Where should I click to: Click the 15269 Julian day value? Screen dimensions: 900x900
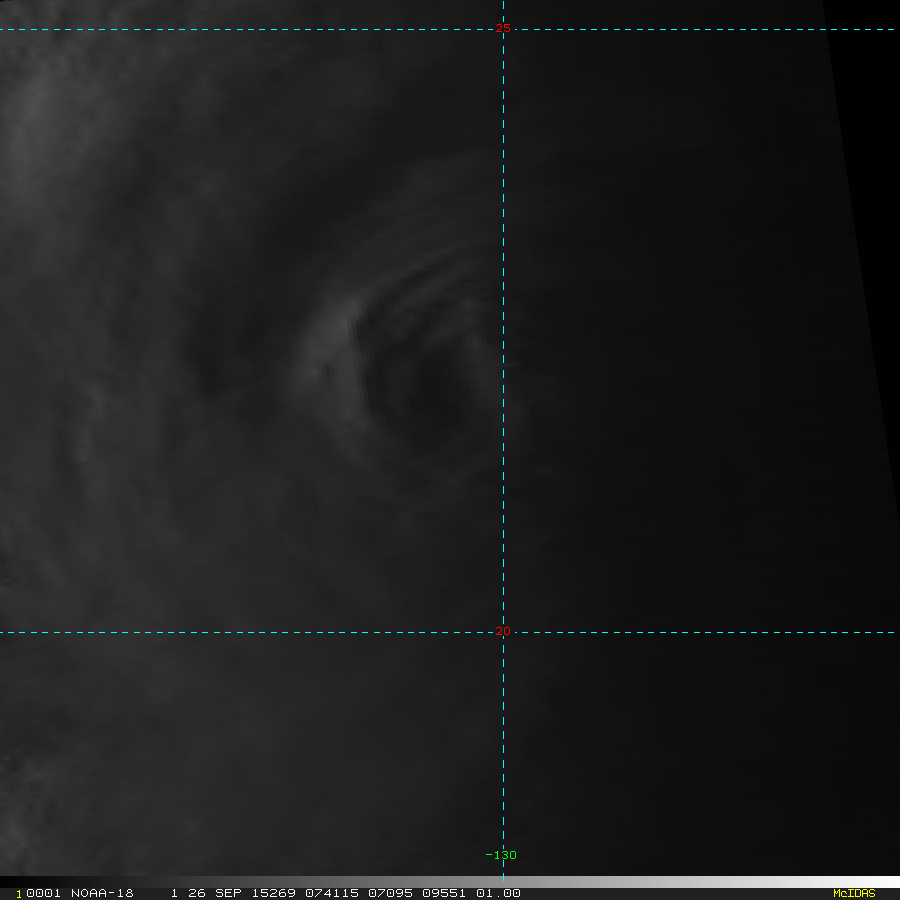(x=244, y=893)
